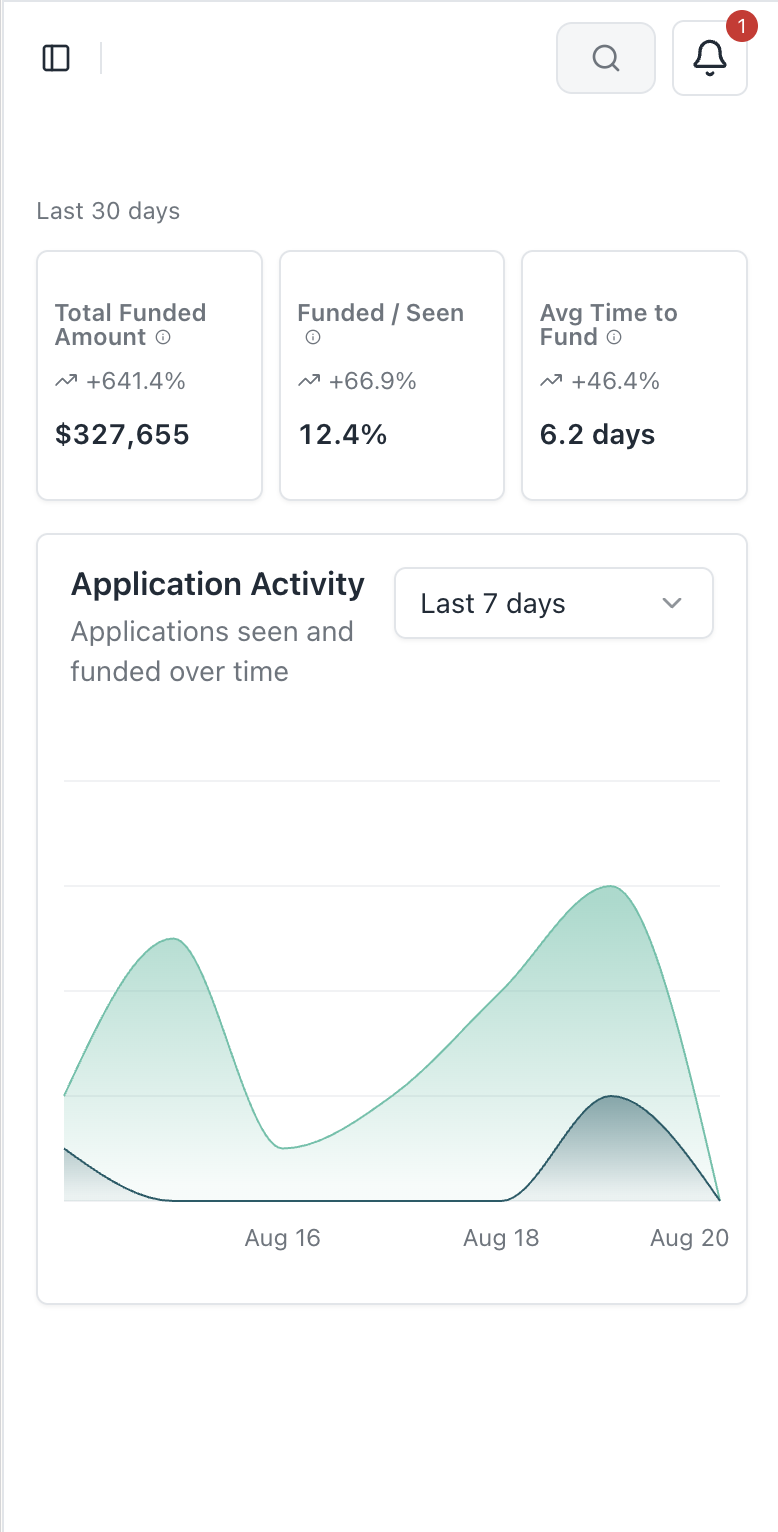Toggle the sidebar panel icon
The image size is (778, 1532).
56,59
